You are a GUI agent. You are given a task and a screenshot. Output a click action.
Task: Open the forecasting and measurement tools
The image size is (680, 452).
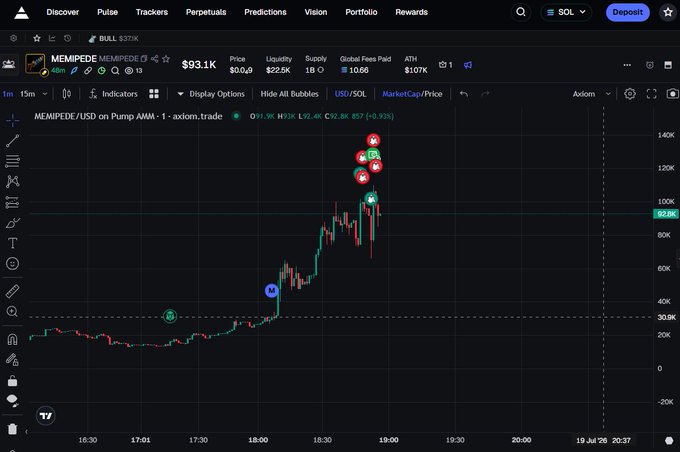click(x=13, y=202)
